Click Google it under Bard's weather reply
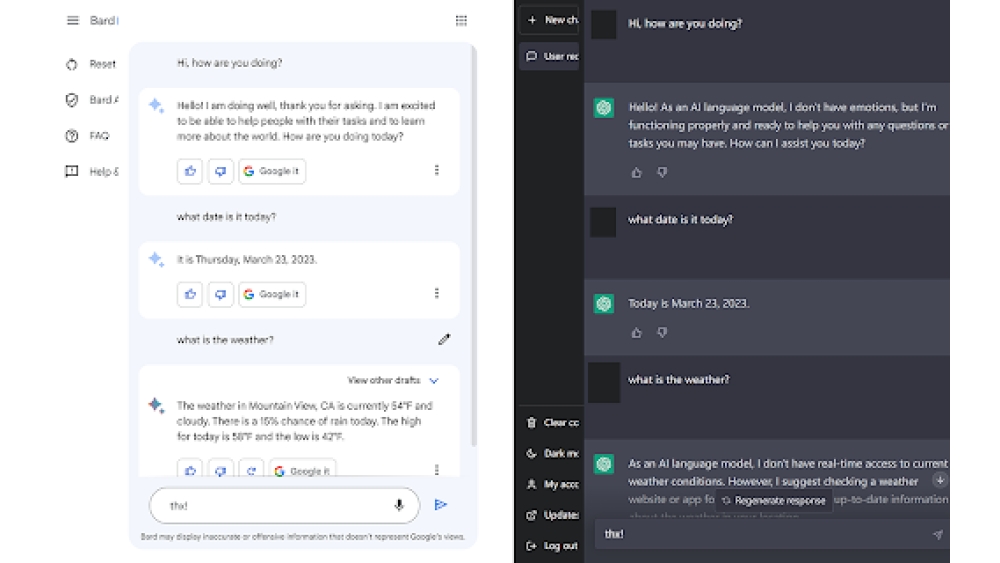This screenshot has width=1000, height=563. click(x=302, y=469)
